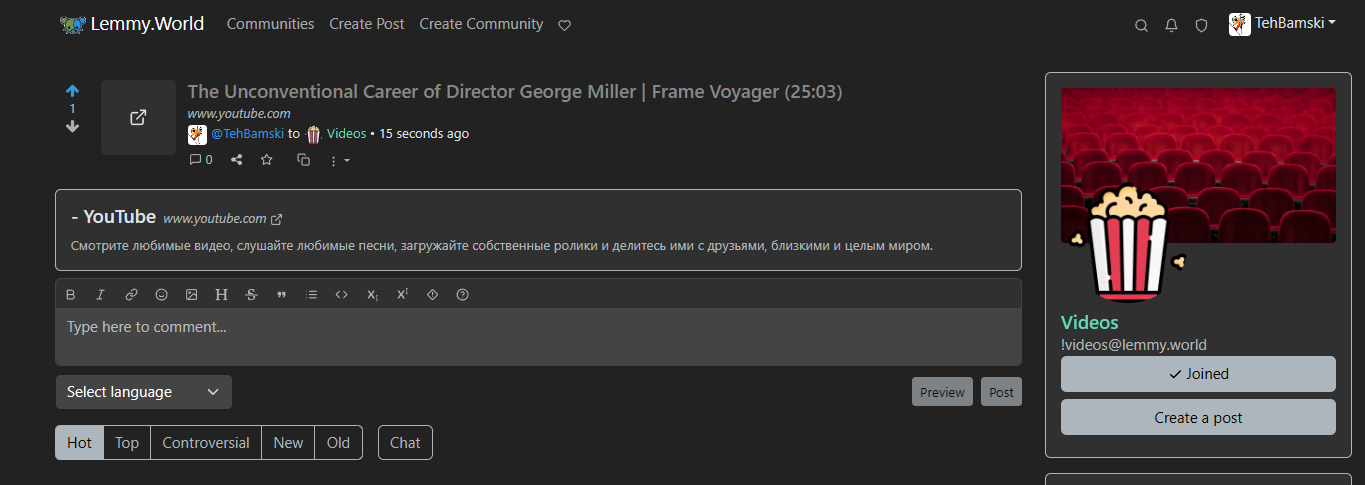Viewport: 1365px width, 485px height.
Task: Insert a spoiler with the editor toolbar
Action: [x=432, y=294]
